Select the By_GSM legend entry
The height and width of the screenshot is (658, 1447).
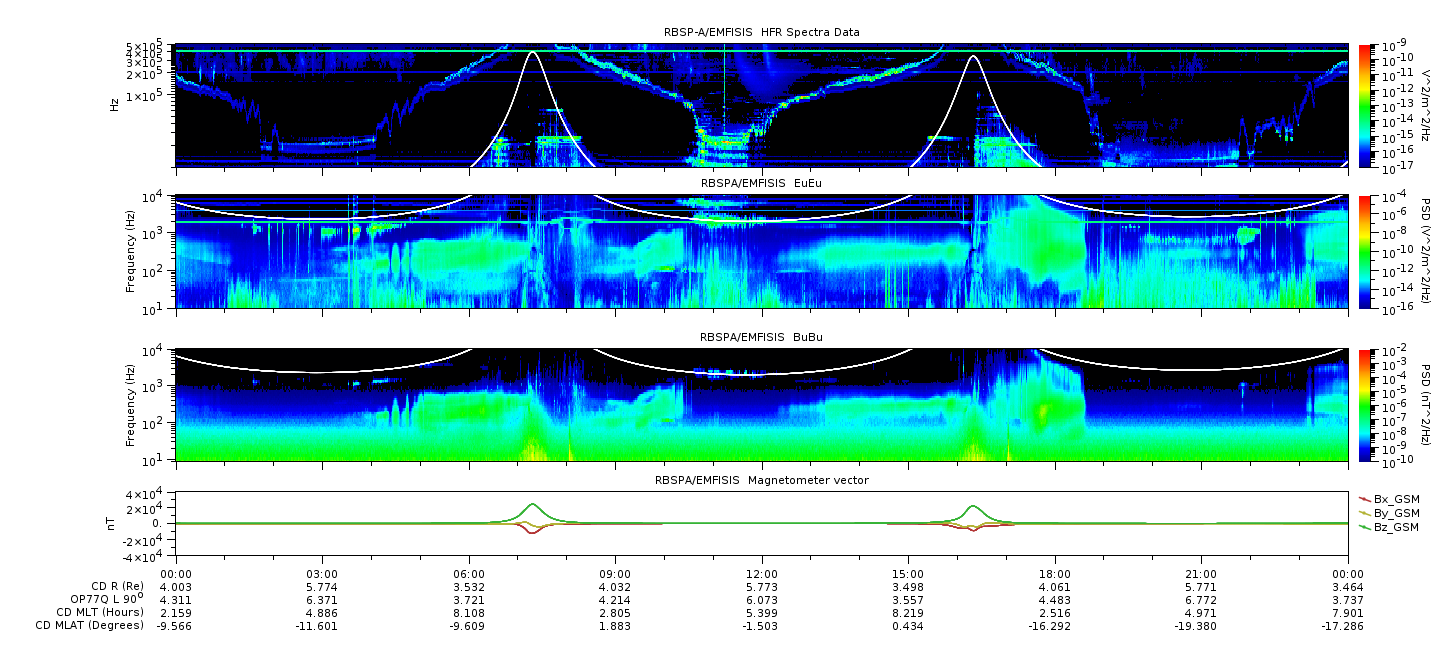1389,512
